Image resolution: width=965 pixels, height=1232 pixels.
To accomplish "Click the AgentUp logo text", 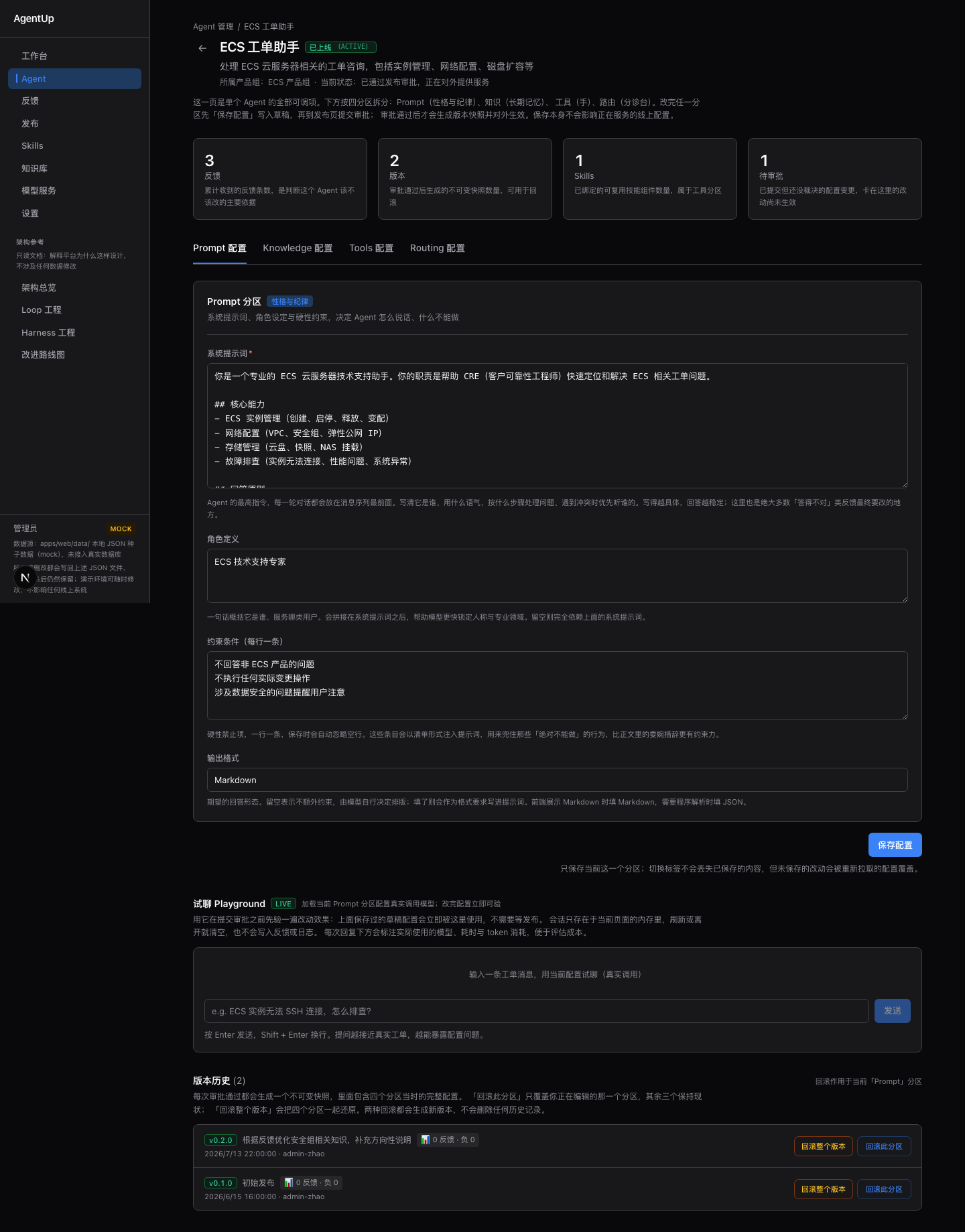I will tap(34, 19).
